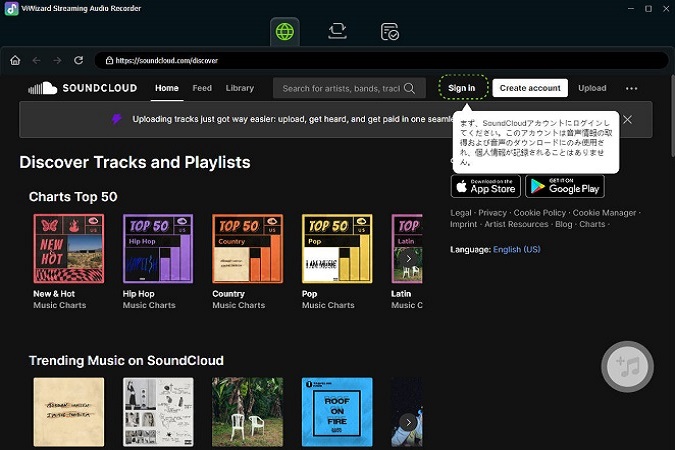Open Get it on Google Play badge
This screenshot has width=675, height=450.
(x=565, y=186)
